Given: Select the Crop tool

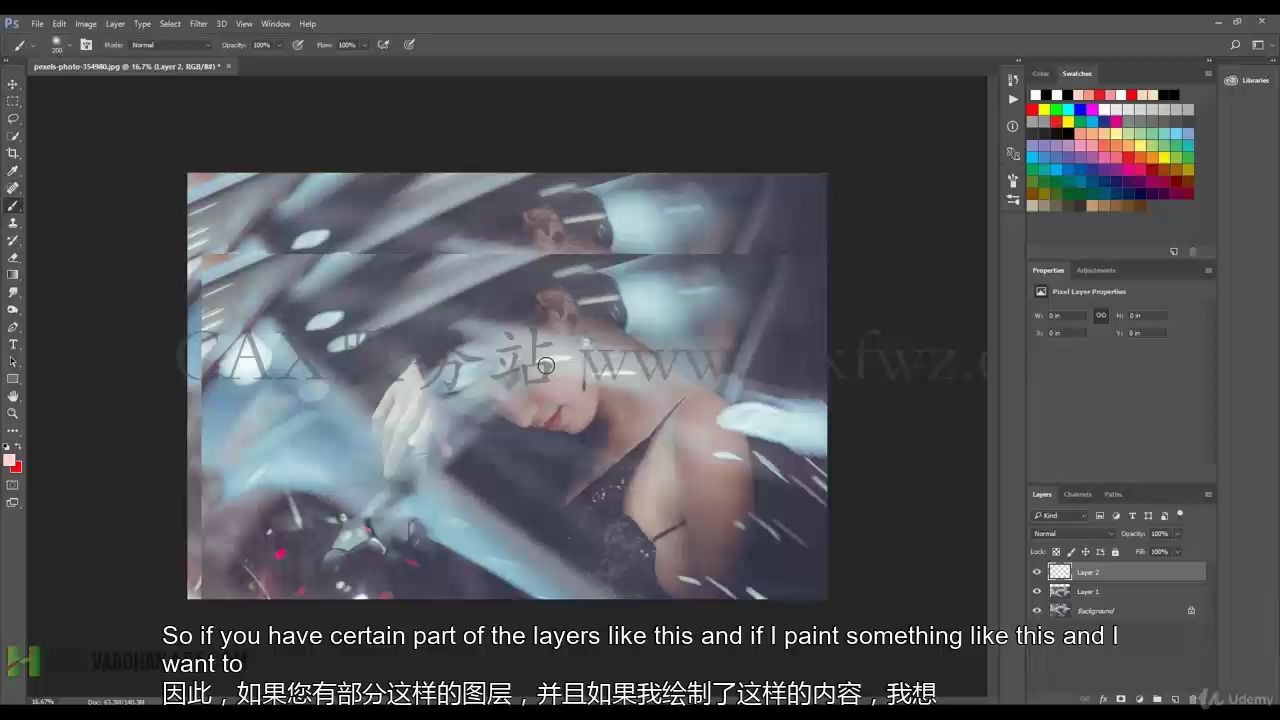Looking at the screenshot, I should [13, 153].
